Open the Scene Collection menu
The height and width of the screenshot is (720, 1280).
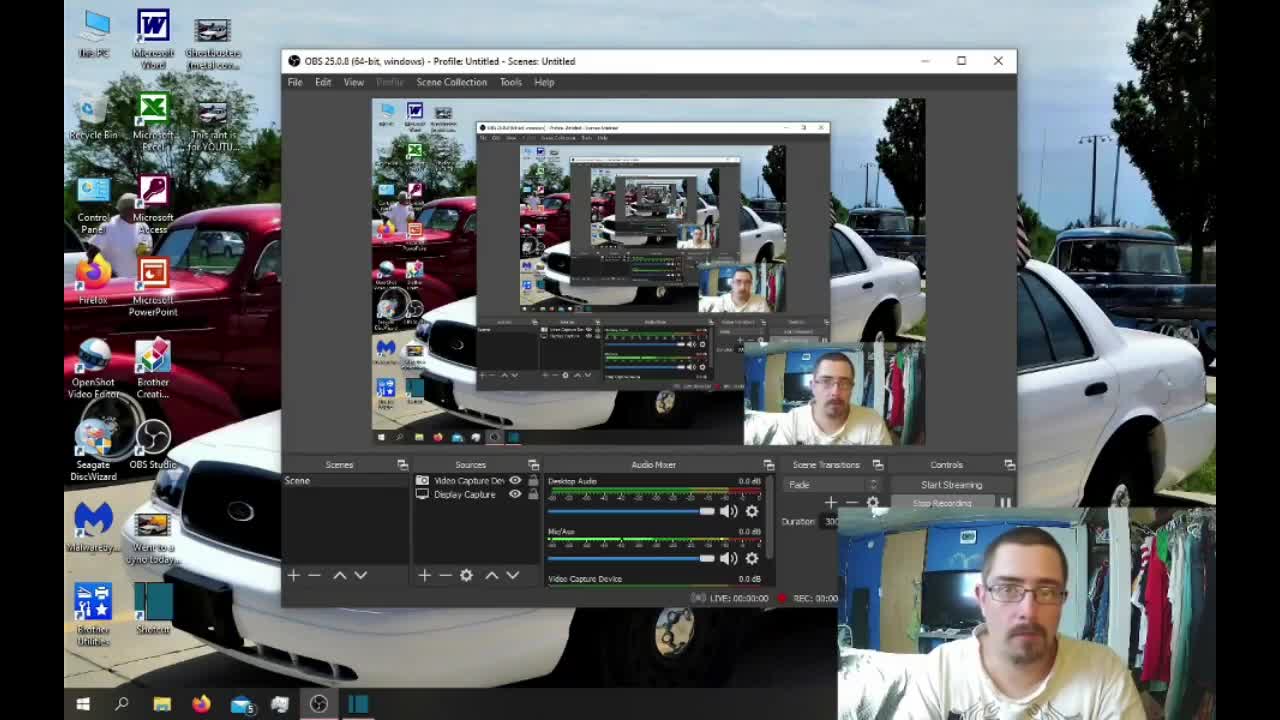click(452, 82)
